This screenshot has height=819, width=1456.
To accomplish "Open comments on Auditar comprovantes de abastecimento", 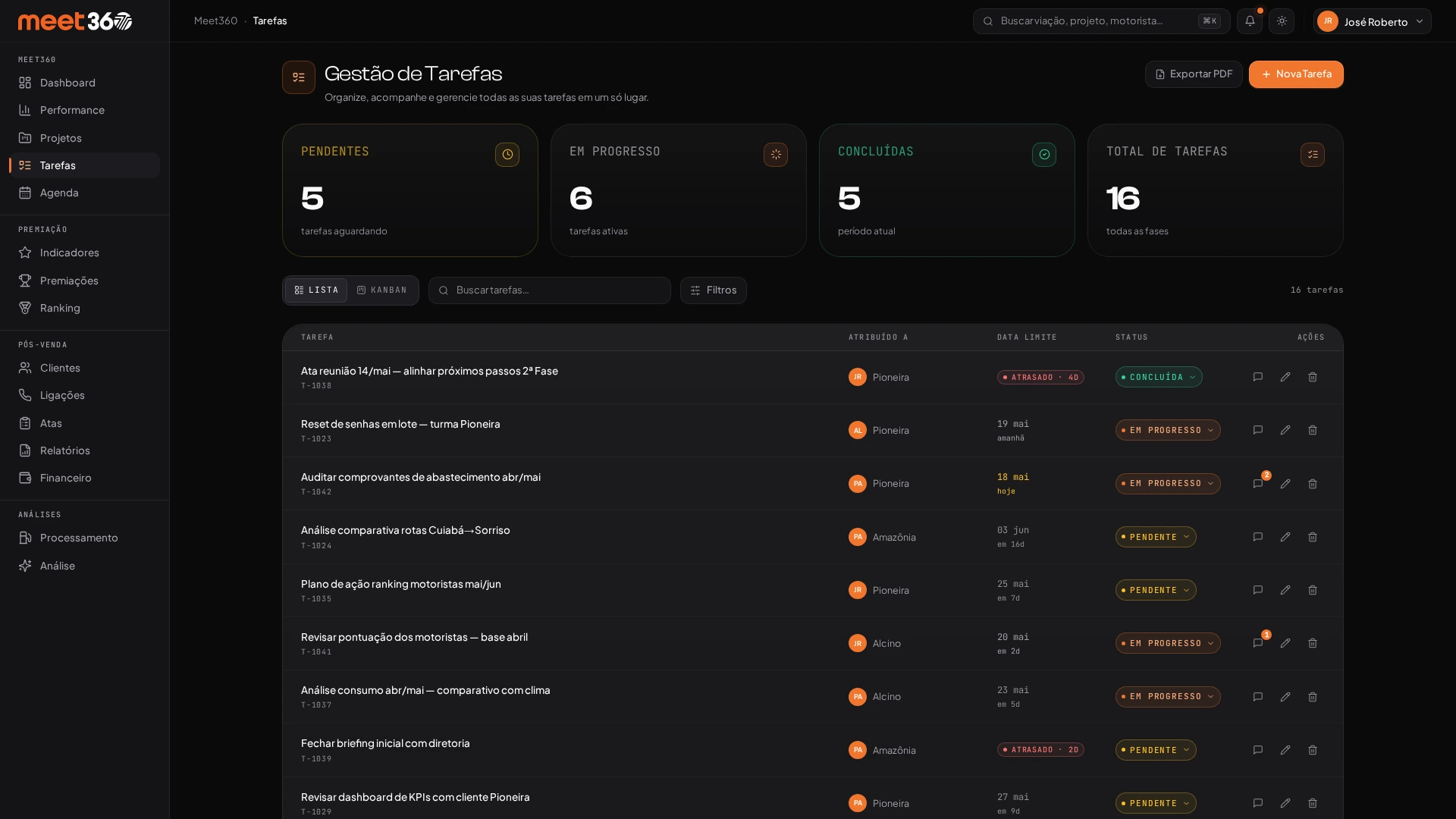I will (x=1258, y=484).
